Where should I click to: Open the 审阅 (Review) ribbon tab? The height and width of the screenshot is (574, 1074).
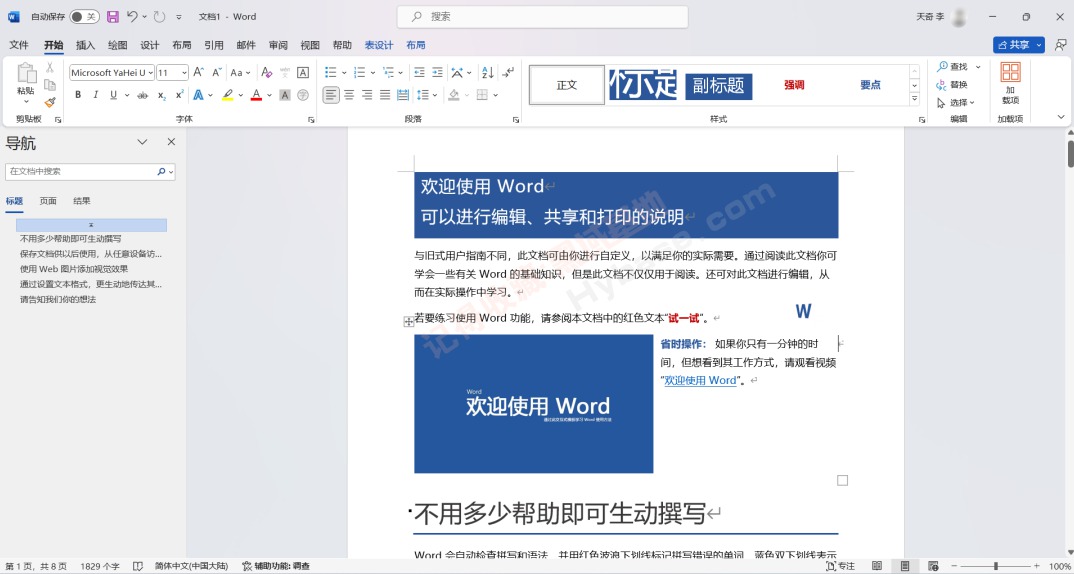(278, 45)
